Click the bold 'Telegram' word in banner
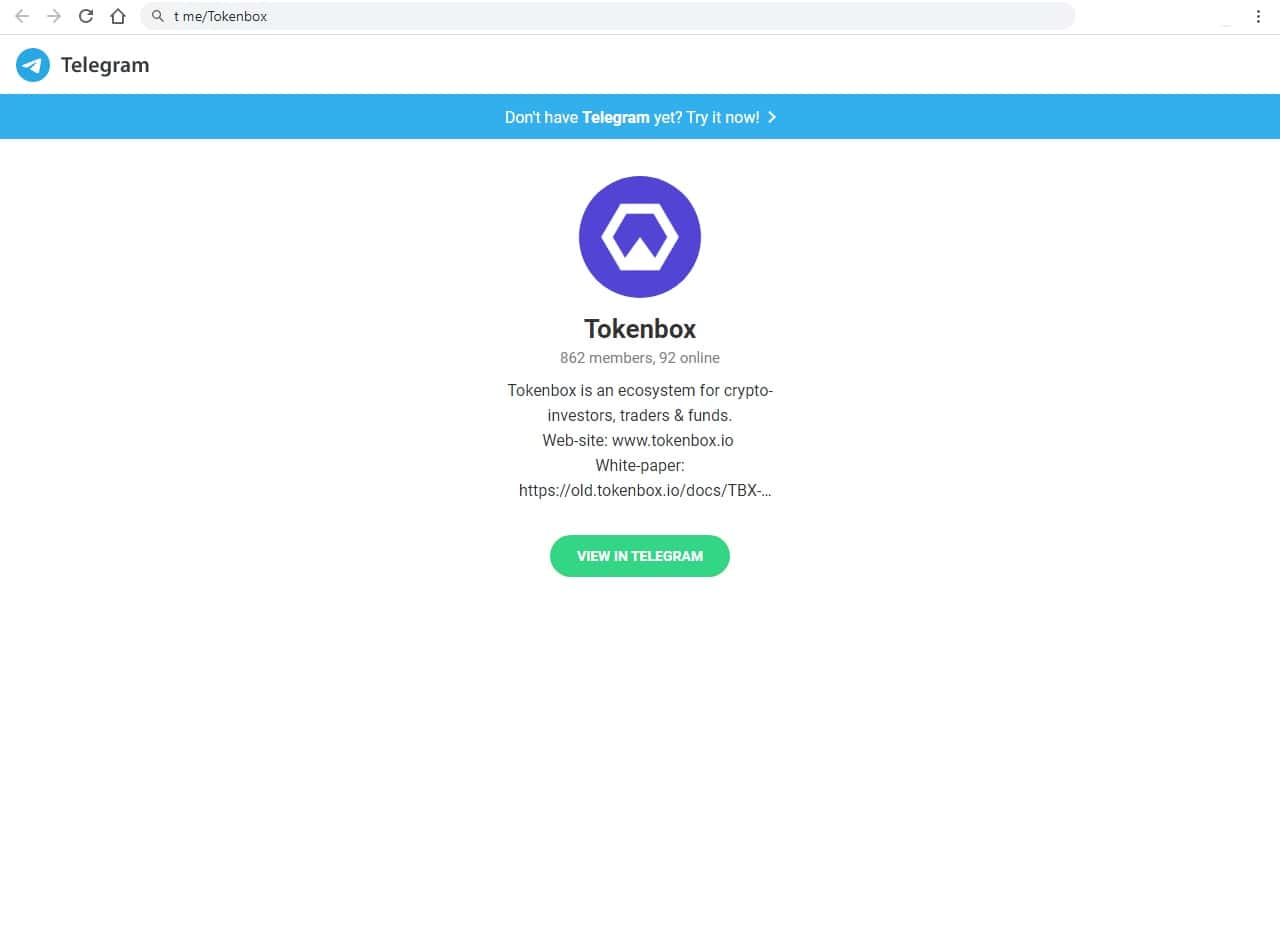1280x946 pixels. (x=616, y=117)
